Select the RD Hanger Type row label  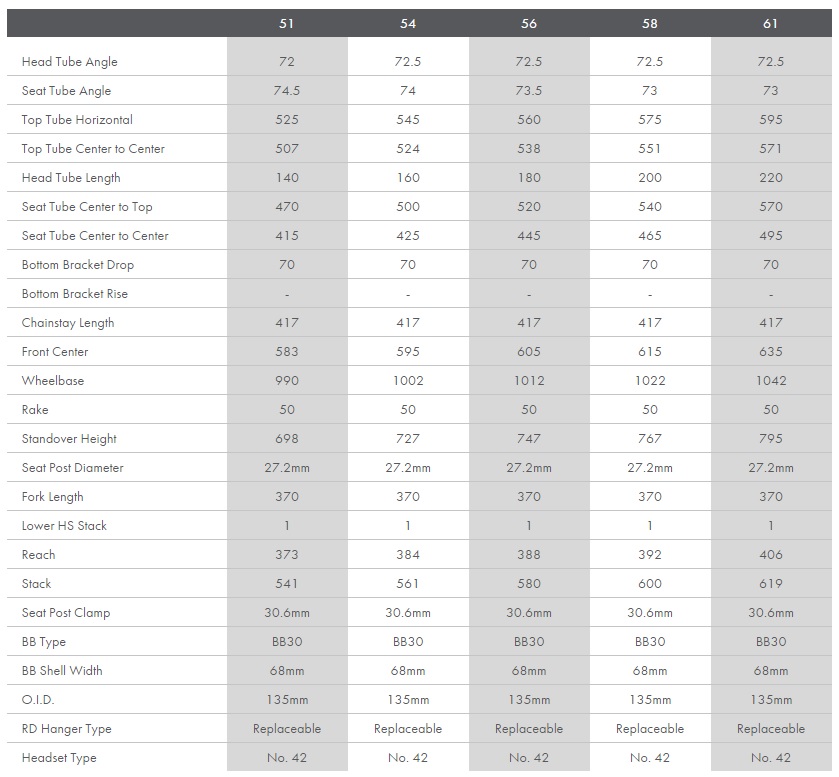(x=67, y=729)
